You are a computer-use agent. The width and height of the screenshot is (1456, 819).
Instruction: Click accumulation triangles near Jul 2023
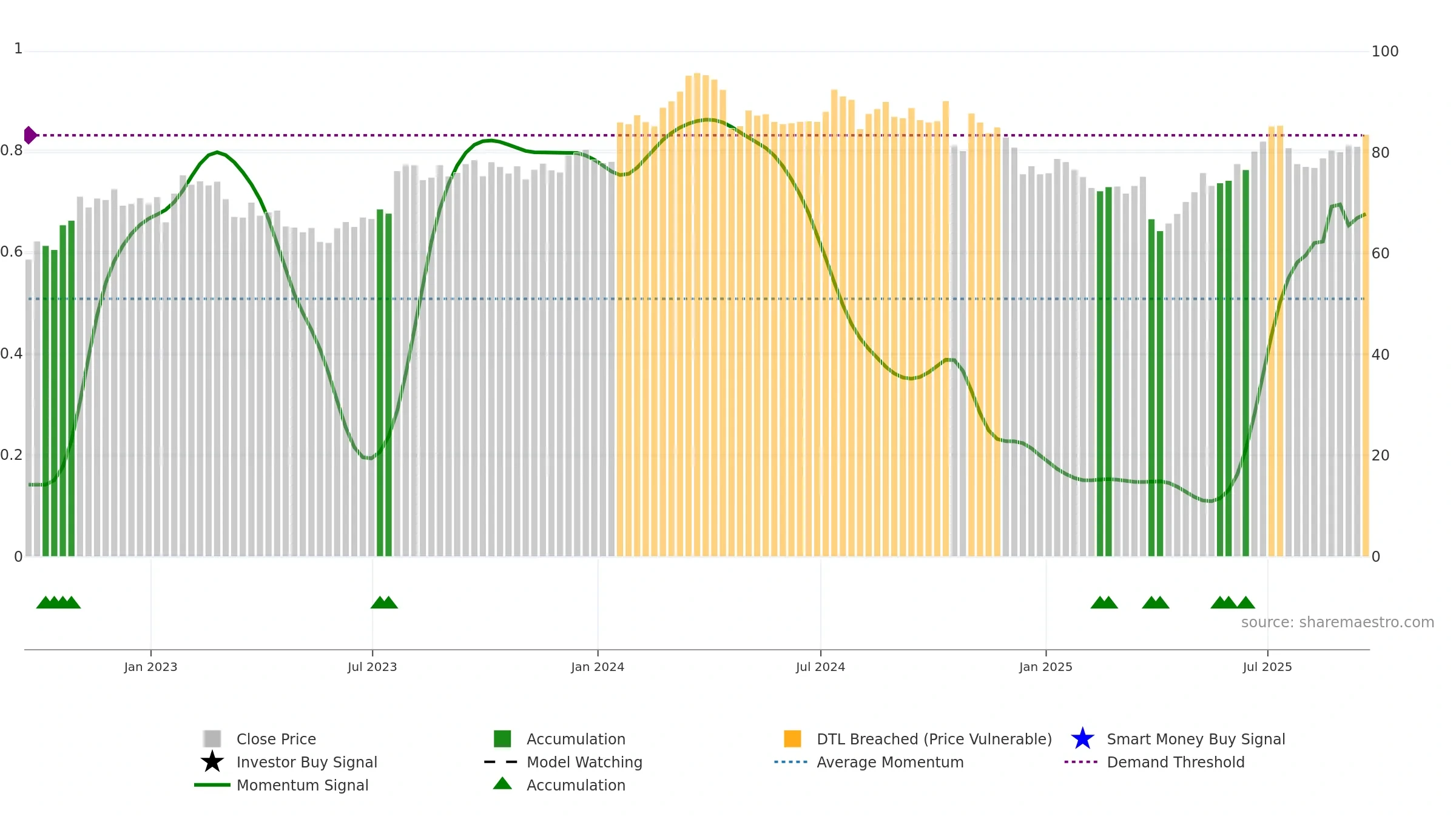click(x=384, y=602)
